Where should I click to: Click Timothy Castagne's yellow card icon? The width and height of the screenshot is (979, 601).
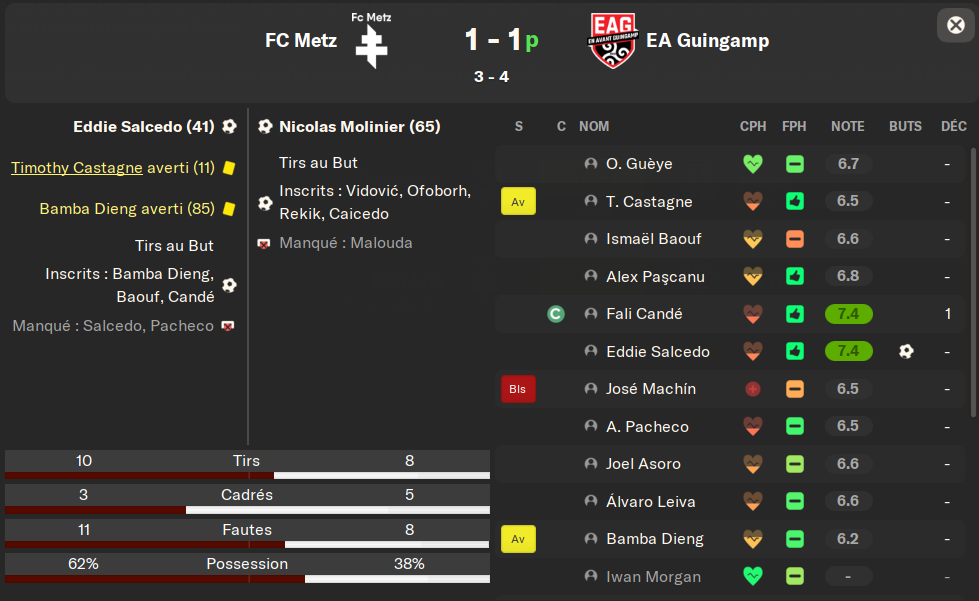[x=229, y=169]
